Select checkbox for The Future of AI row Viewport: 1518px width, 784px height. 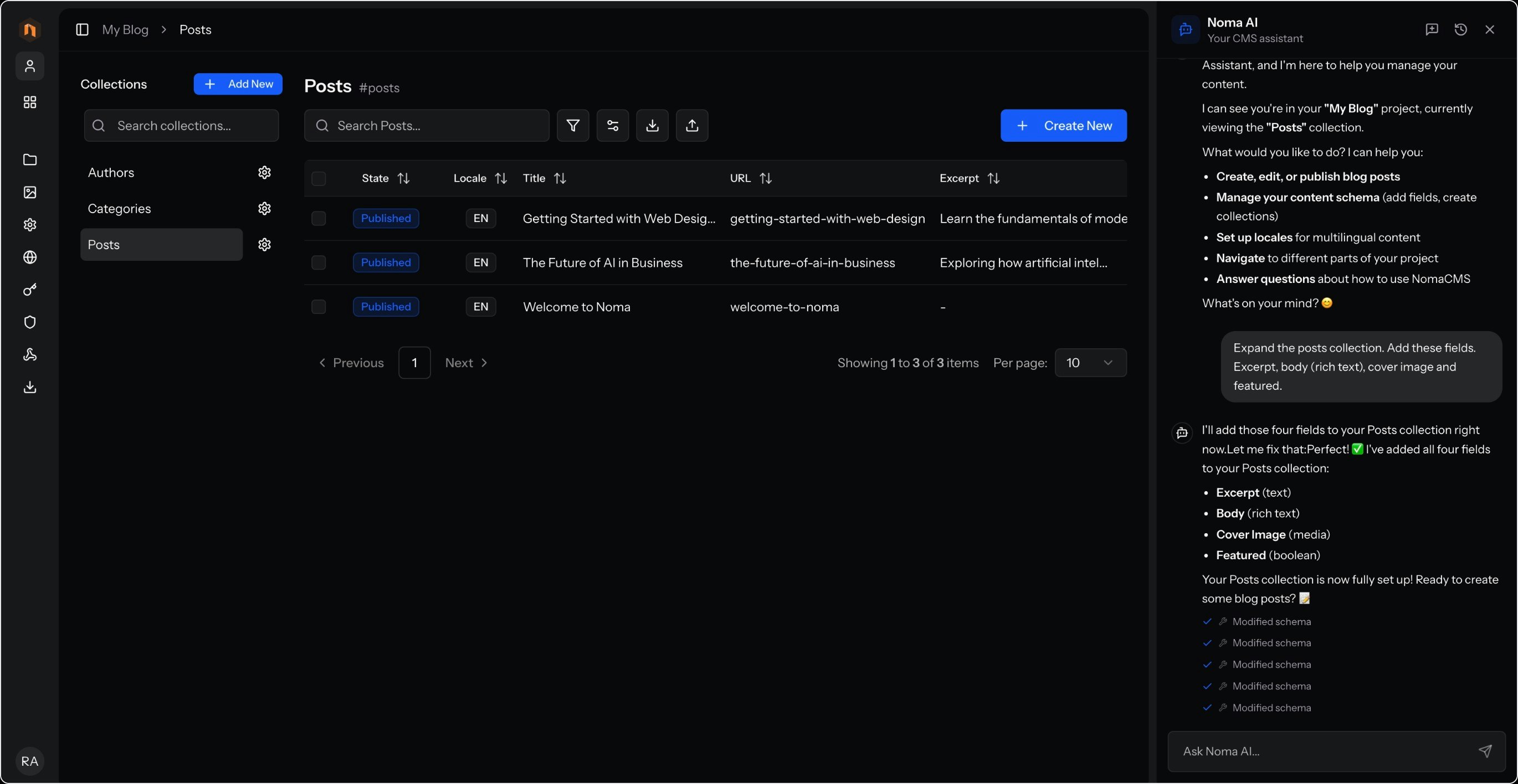coord(318,262)
